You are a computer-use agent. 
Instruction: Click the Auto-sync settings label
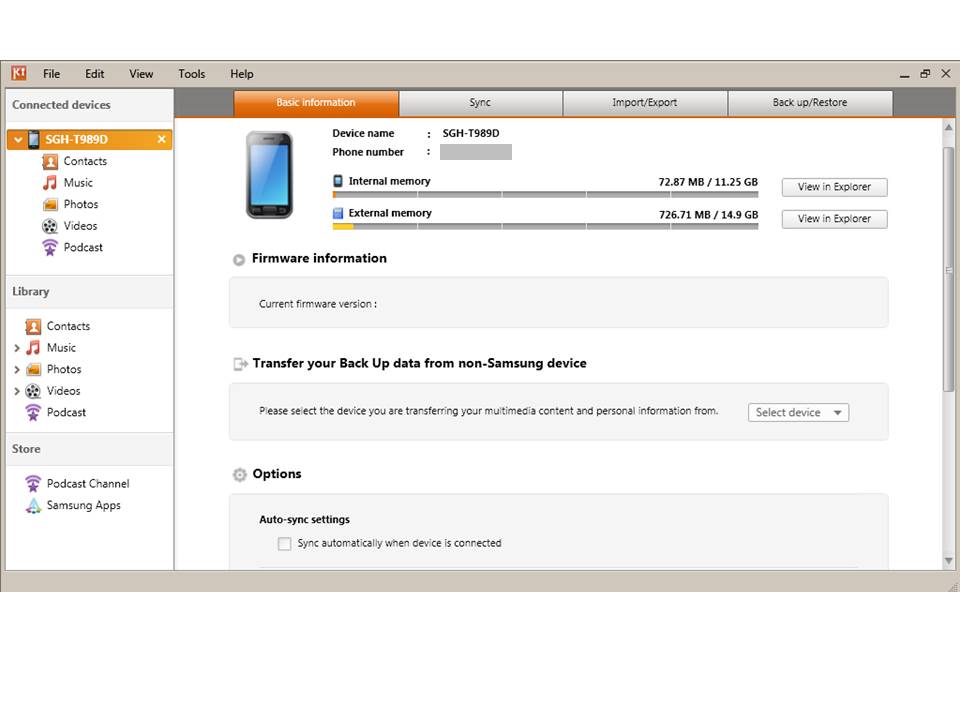[x=304, y=520]
